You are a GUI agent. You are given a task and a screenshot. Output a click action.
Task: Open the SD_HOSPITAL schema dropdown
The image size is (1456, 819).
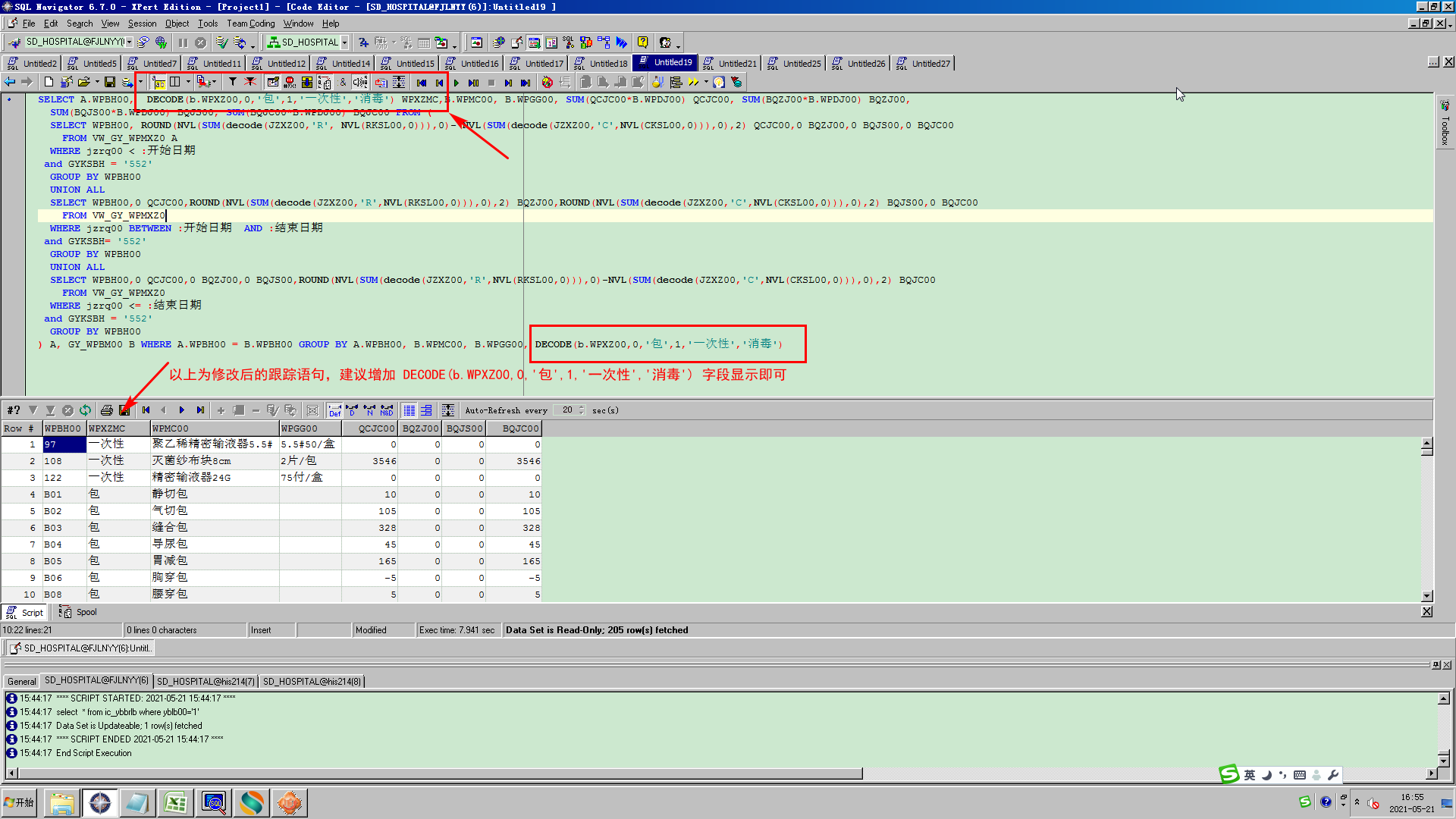coord(344,42)
